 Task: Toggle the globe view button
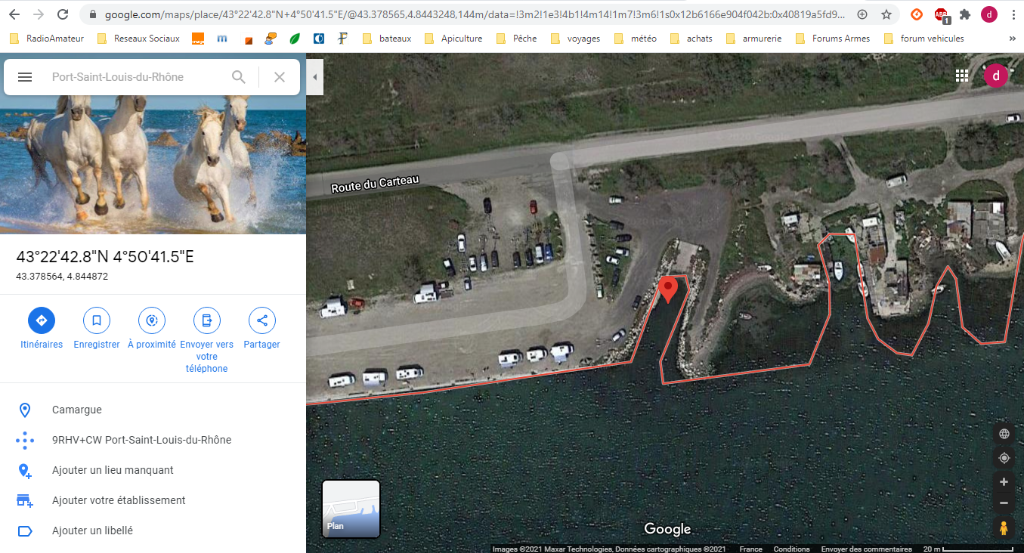1004,434
